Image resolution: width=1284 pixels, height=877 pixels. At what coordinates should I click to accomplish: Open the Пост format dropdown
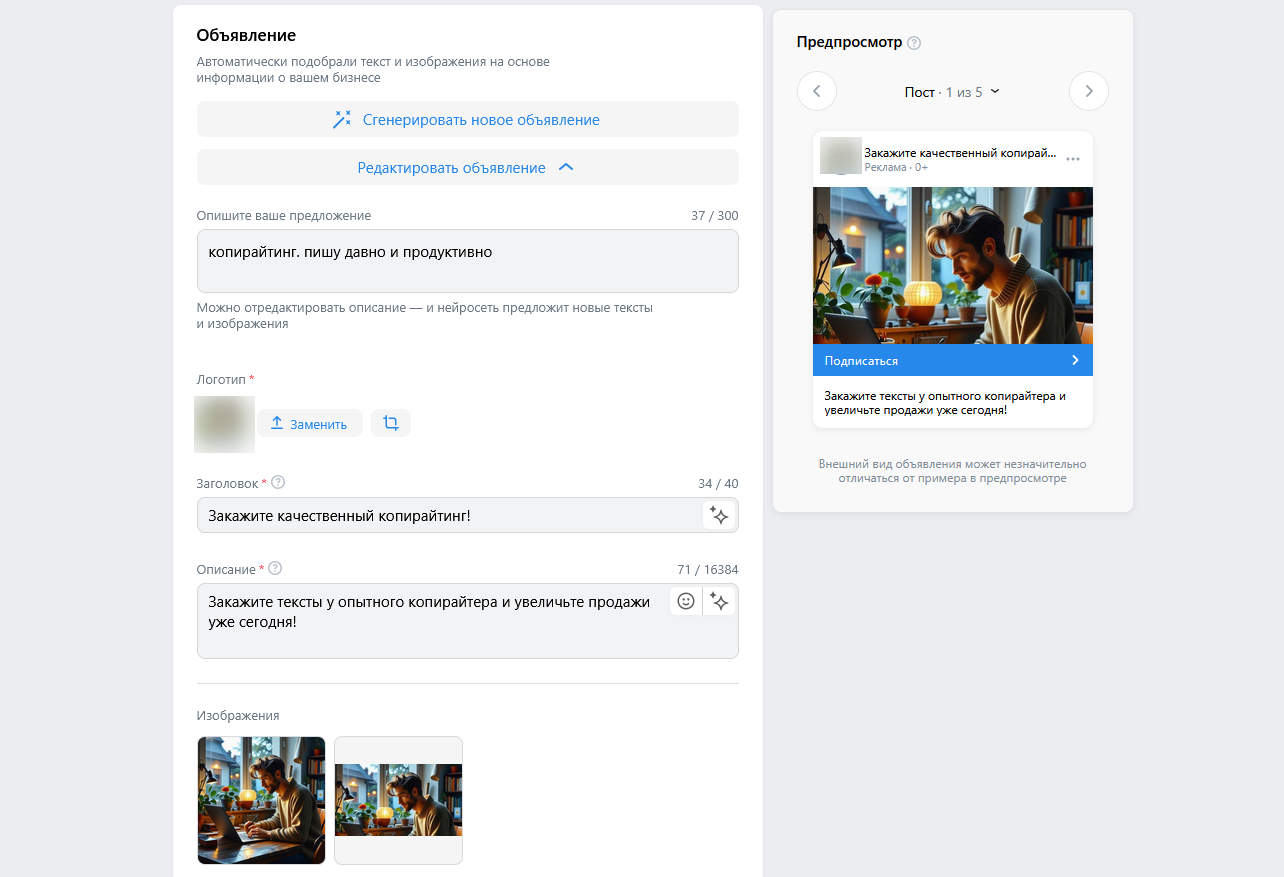pyautogui.click(x=952, y=92)
